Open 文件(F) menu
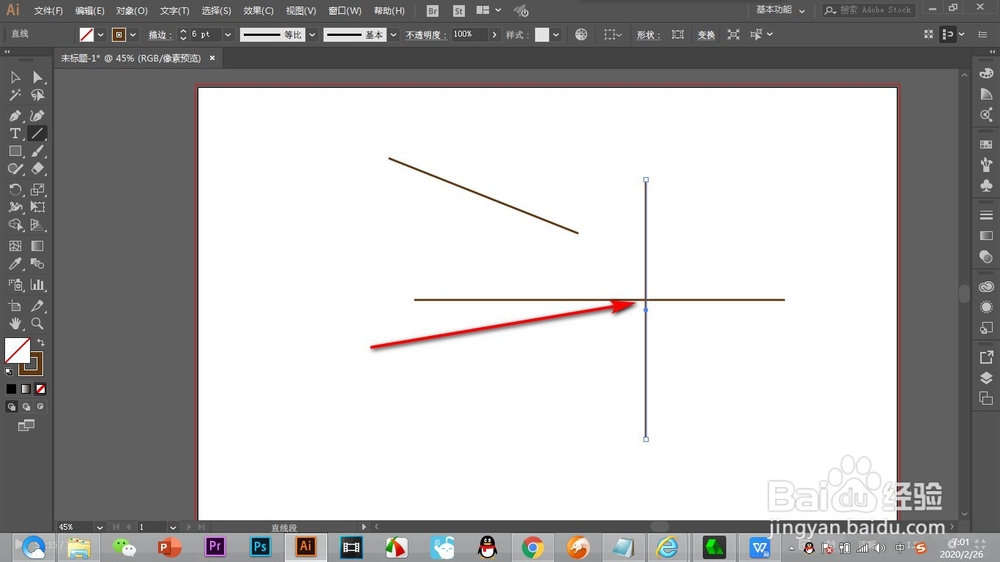Viewport: 1000px width, 562px height. [x=48, y=11]
